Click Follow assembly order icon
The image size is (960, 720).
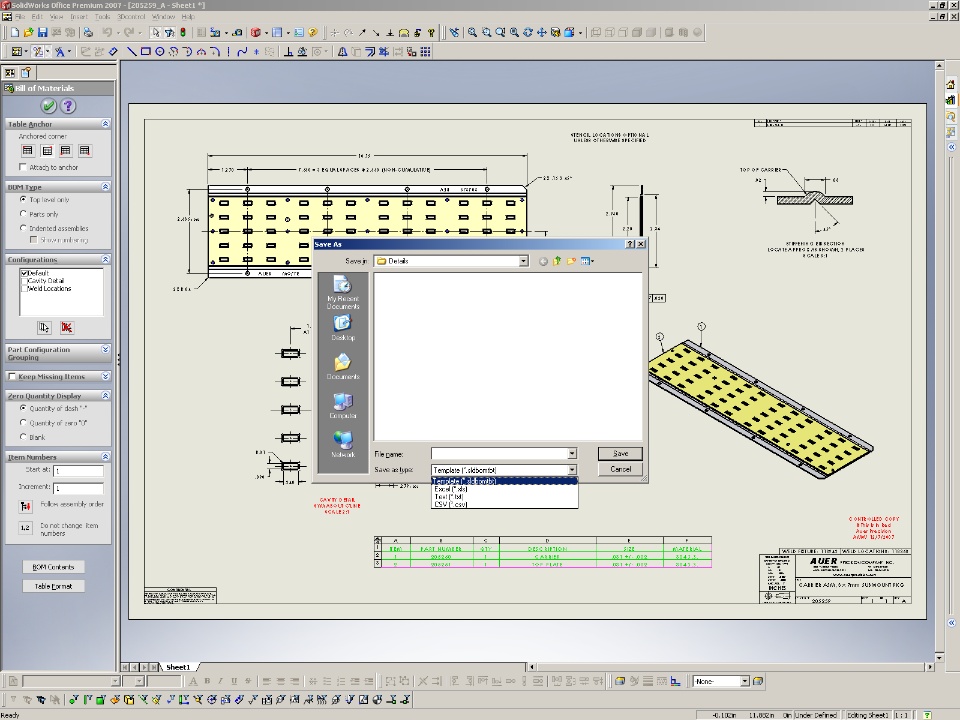click(26, 506)
